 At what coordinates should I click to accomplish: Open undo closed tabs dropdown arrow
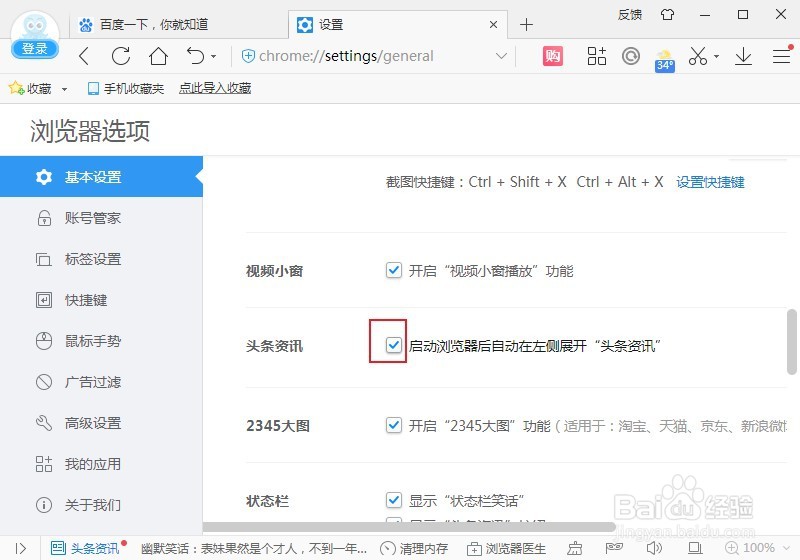click(213, 56)
